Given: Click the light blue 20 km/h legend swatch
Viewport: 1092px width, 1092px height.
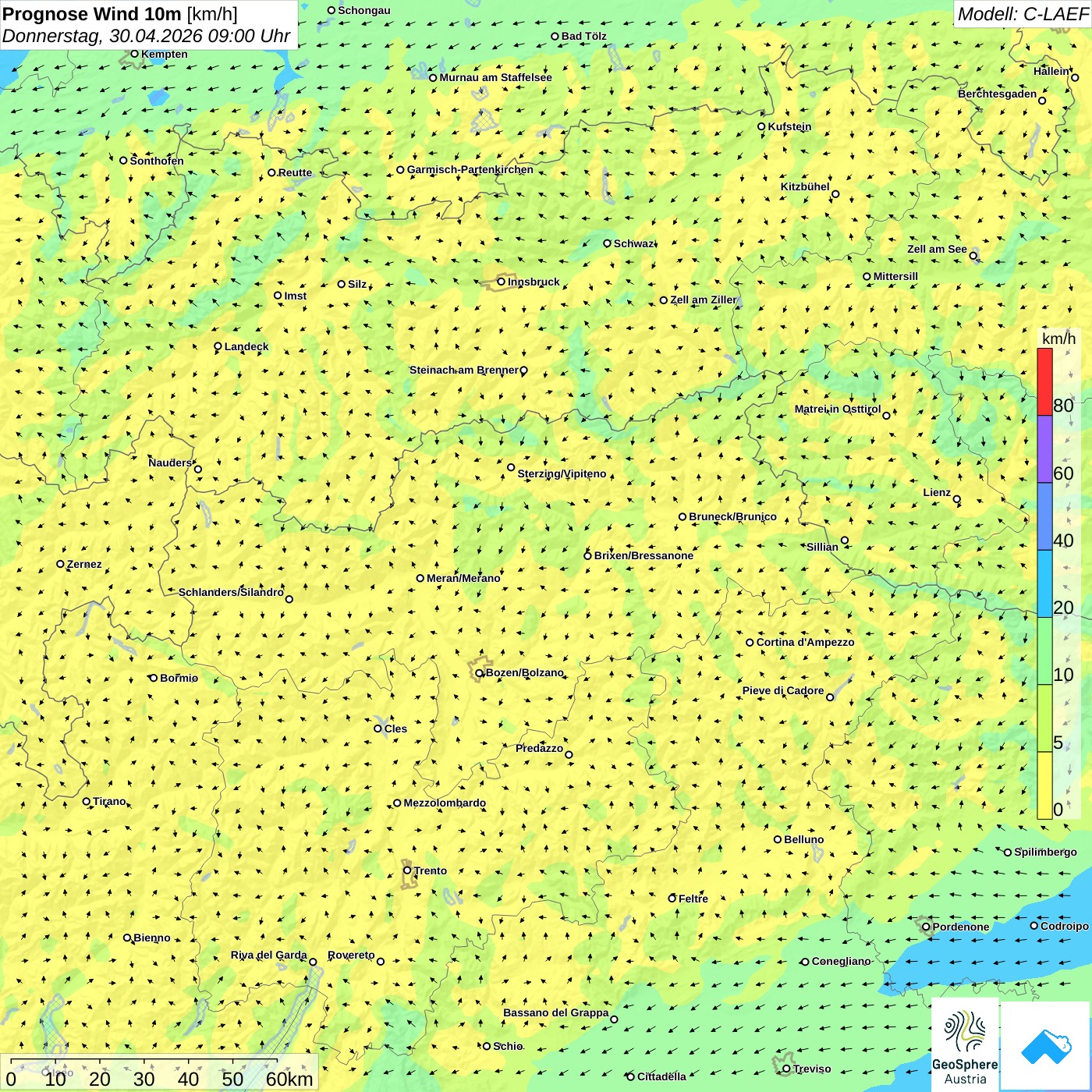Looking at the screenshot, I should (1044, 584).
